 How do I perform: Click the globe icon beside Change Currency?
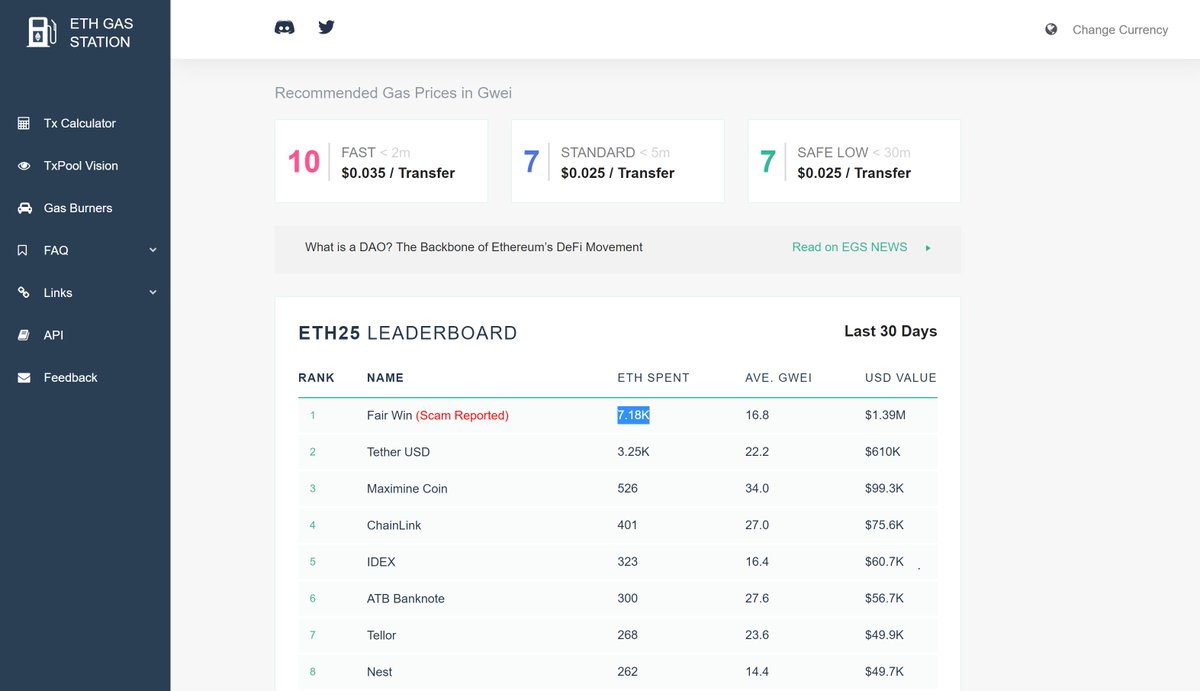(x=1051, y=29)
